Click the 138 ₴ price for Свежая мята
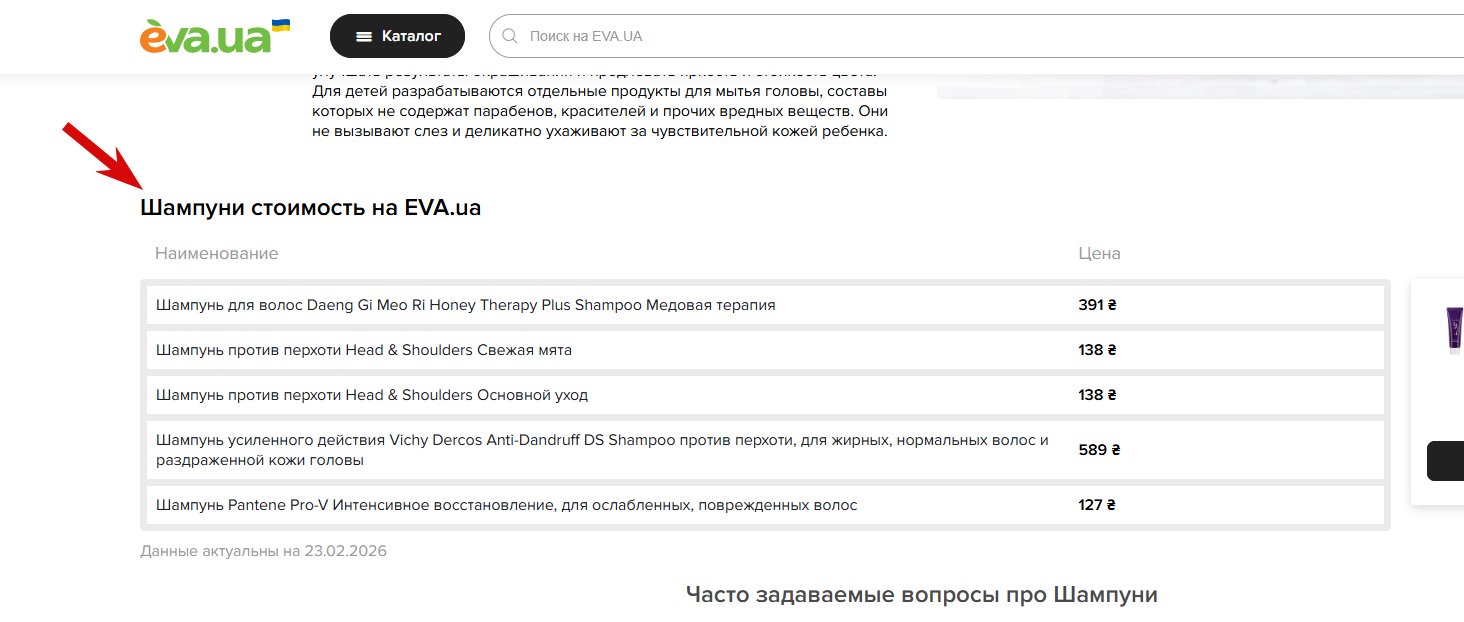The width and height of the screenshot is (1464, 622). click(1097, 350)
